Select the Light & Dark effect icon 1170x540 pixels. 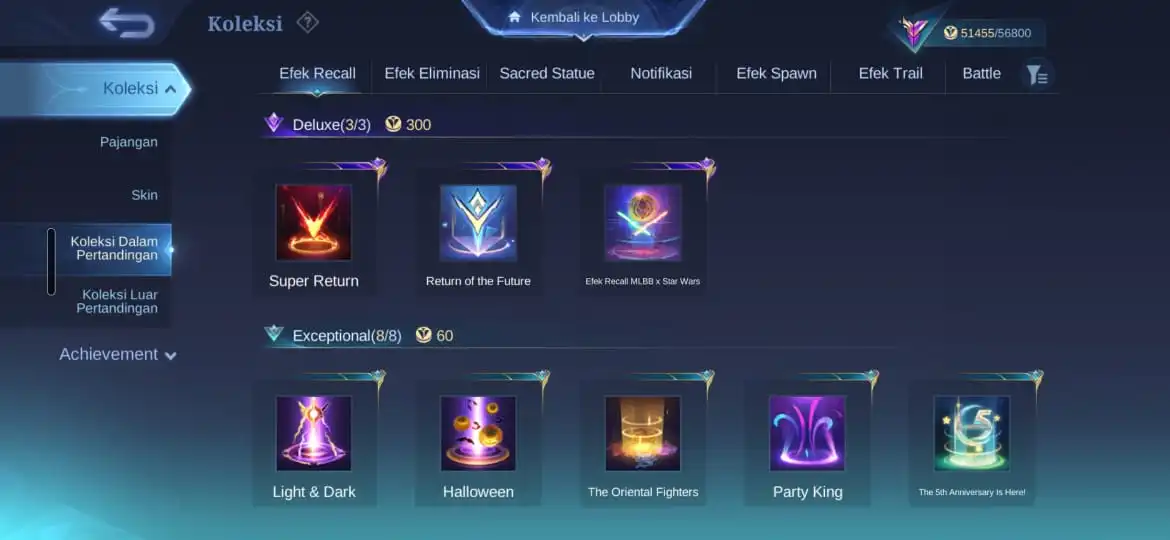pyautogui.click(x=313, y=433)
